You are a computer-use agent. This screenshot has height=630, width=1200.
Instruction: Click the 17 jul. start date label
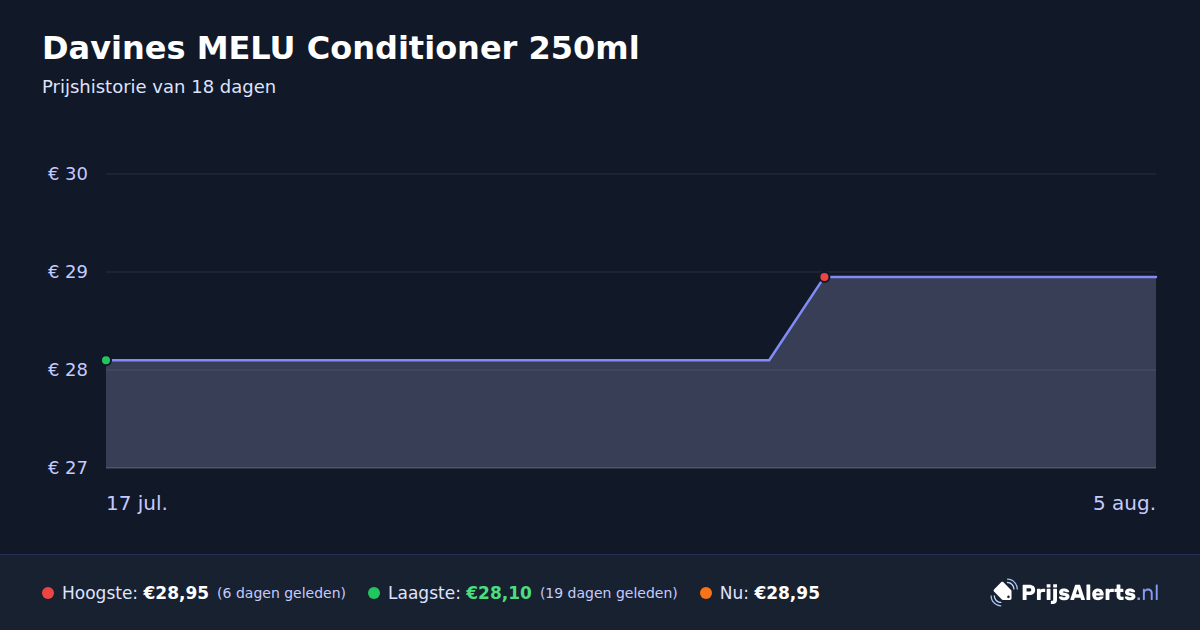[137, 503]
